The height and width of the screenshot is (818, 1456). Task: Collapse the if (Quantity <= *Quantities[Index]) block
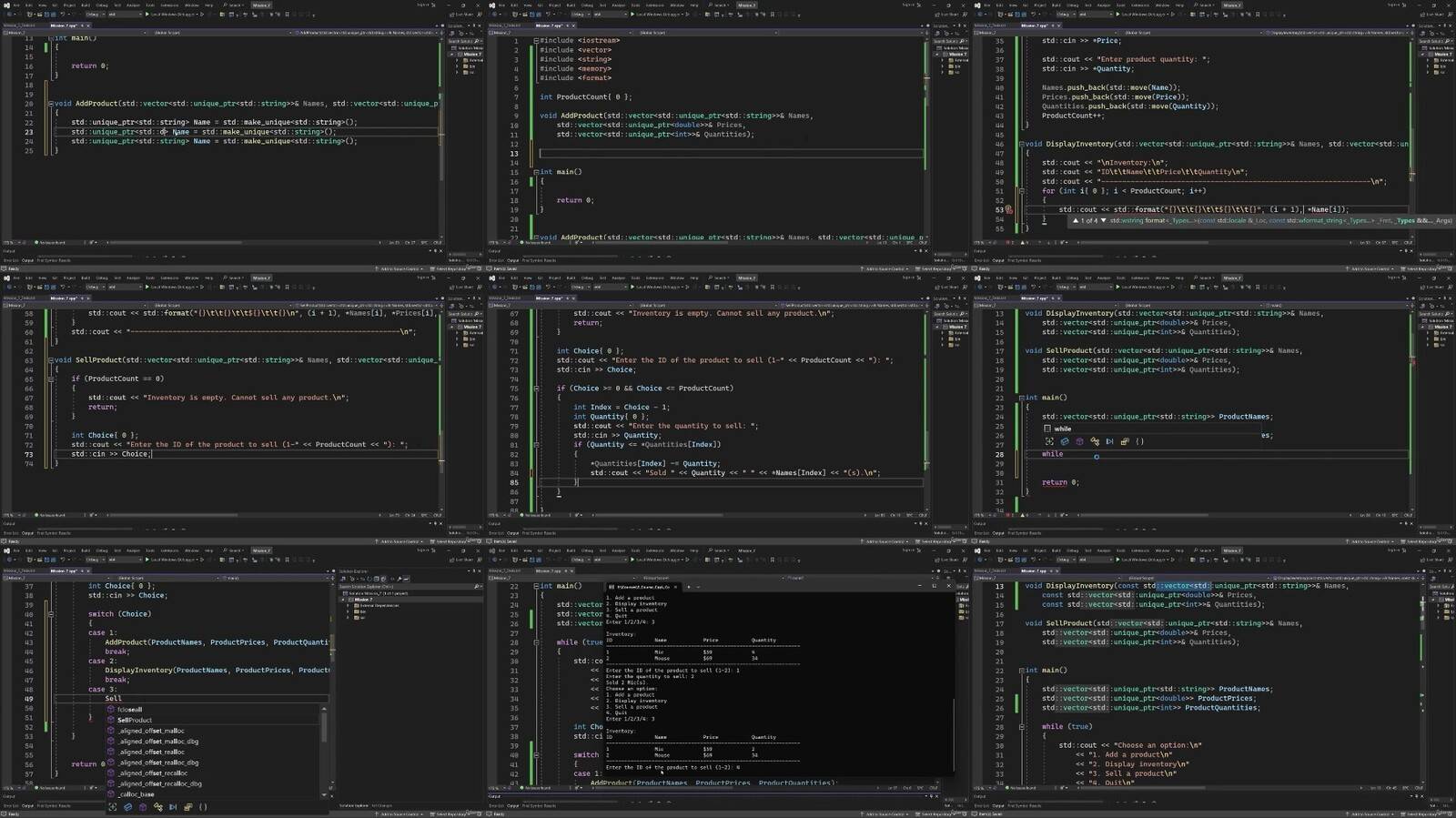pyautogui.click(x=536, y=445)
